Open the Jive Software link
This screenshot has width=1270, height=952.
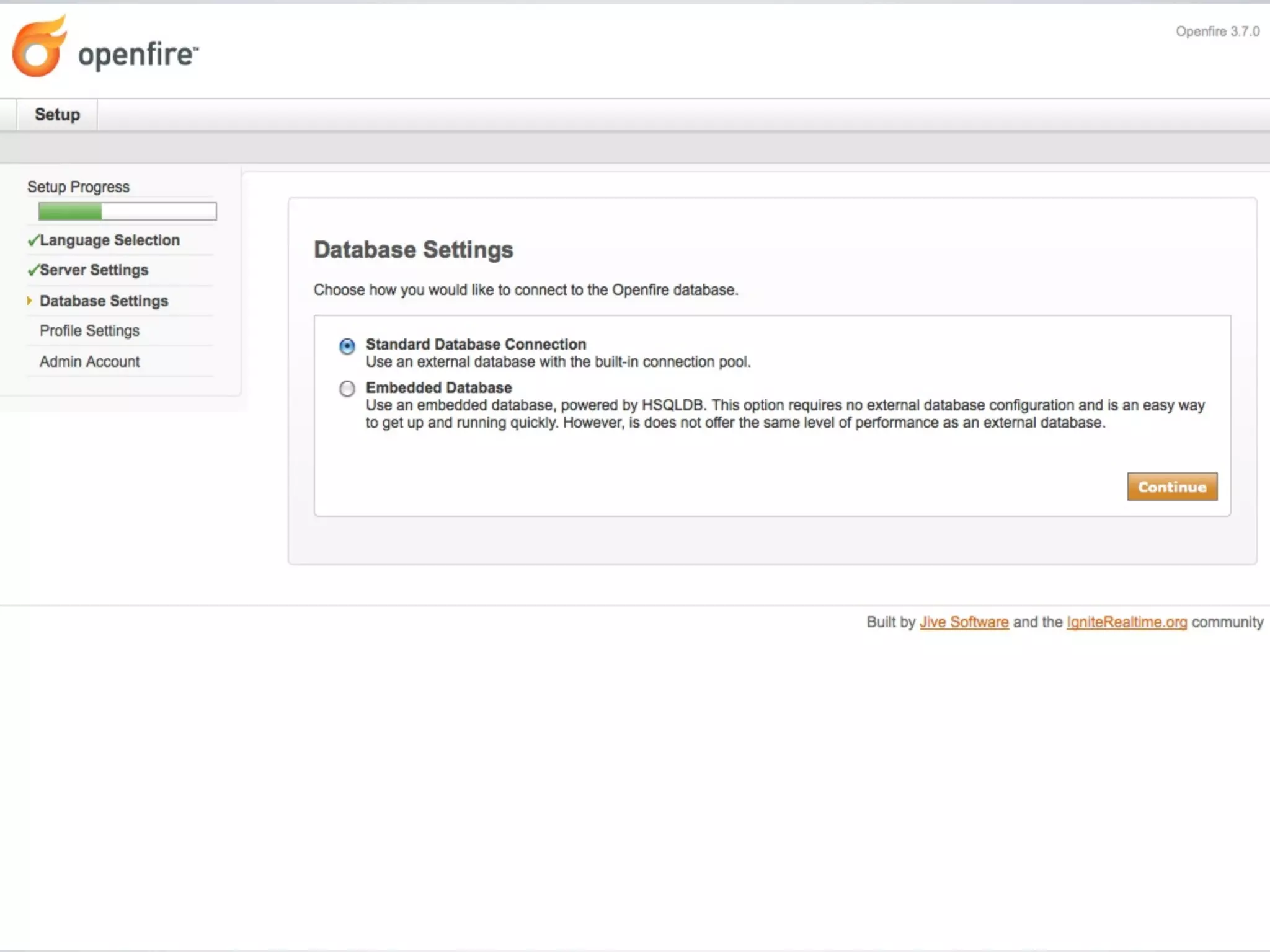pos(964,622)
